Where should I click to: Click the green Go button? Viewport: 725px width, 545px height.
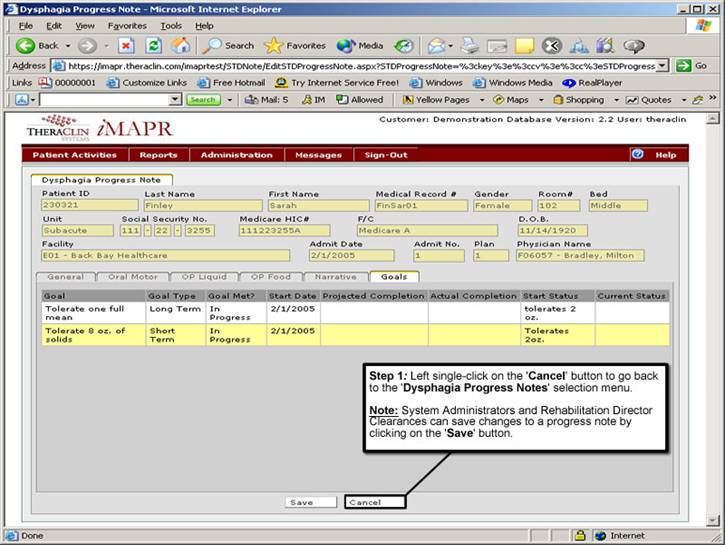(692, 66)
